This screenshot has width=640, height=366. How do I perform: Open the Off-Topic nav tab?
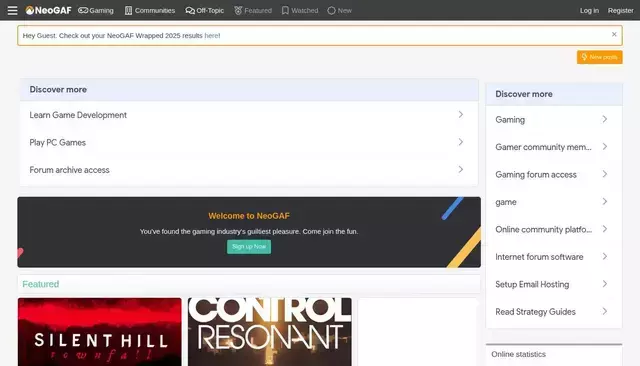tap(204, 10)
